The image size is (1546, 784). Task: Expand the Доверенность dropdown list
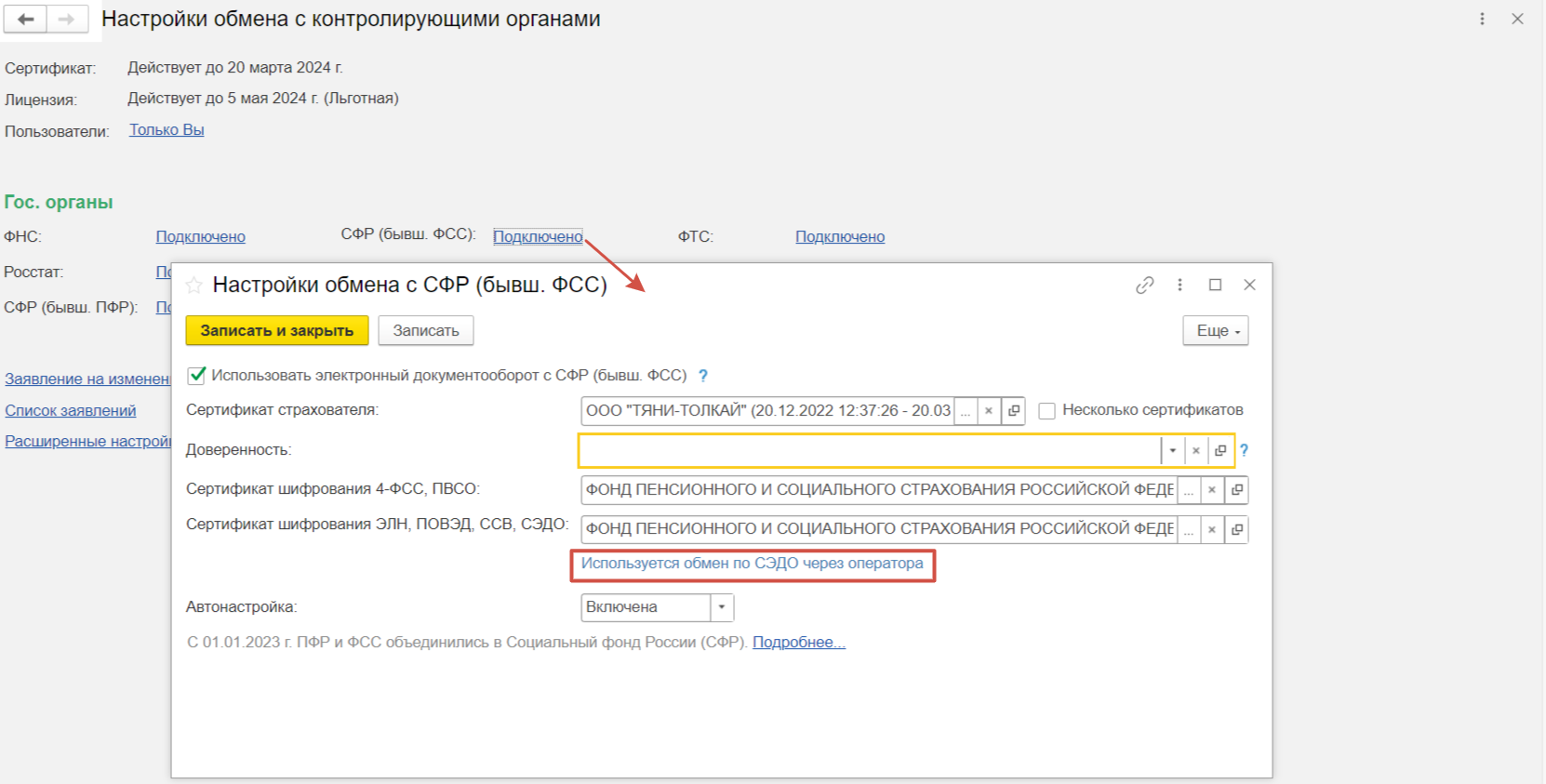pyautogui.click(x=1173, y=450)
